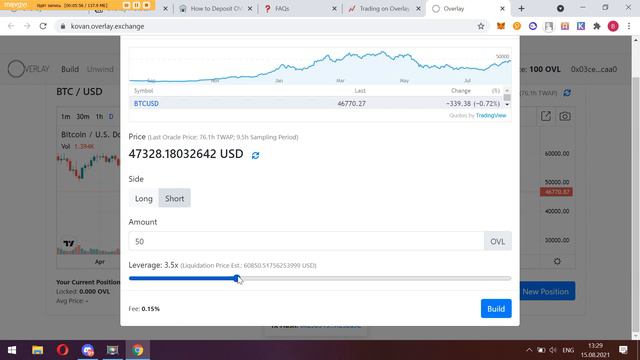Select the Short side
This screenshot has height=360, width=640.
coord(175,198)
